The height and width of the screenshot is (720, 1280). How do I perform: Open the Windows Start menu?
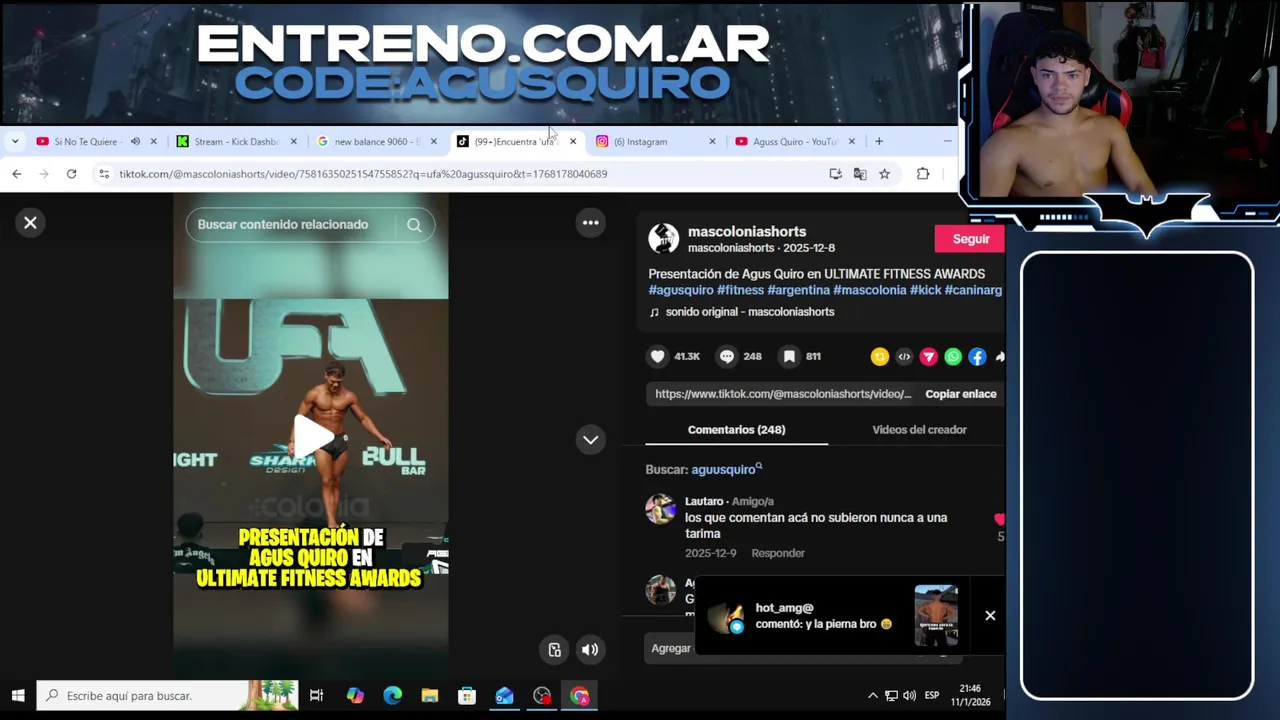coord(17,696)
